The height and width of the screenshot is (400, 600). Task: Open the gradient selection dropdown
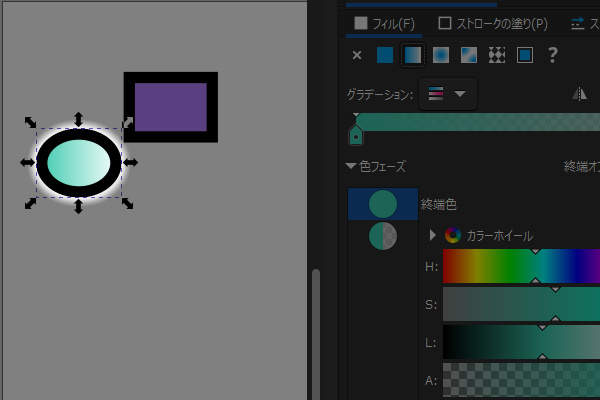pyautogui.click(x=447, y=94)
